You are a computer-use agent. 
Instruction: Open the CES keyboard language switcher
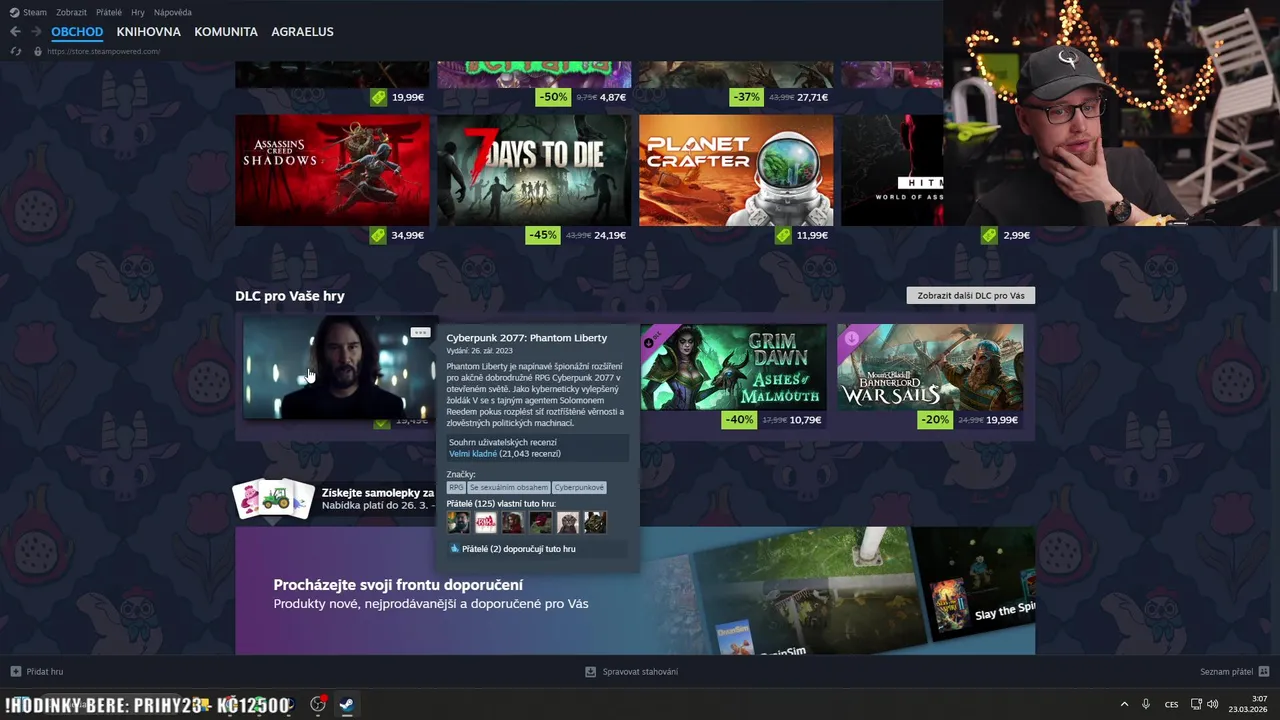(1171, 704)
